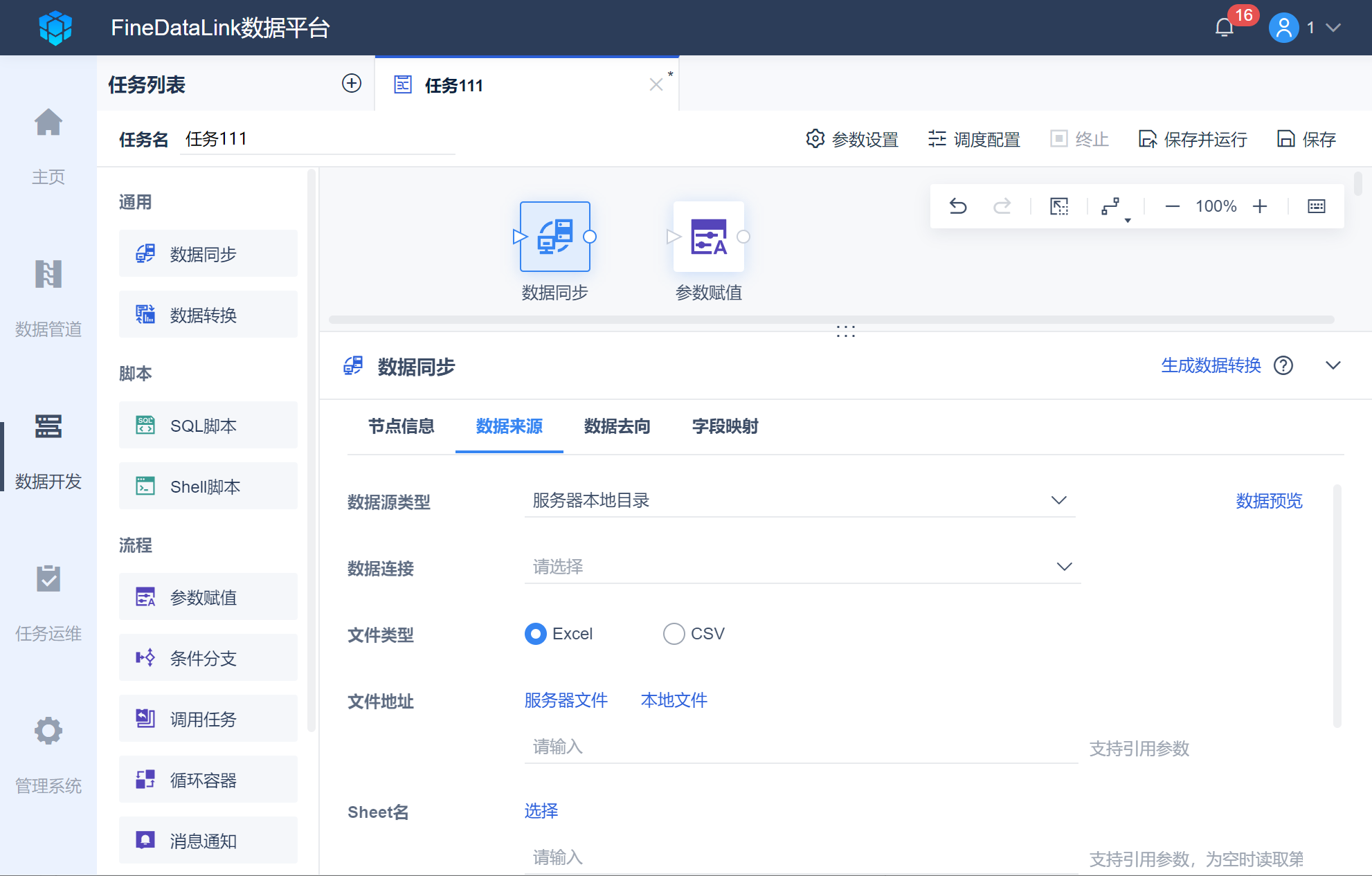
Task: Select the 参数赋值 node on canvas
Action: [x=708, y=237]
